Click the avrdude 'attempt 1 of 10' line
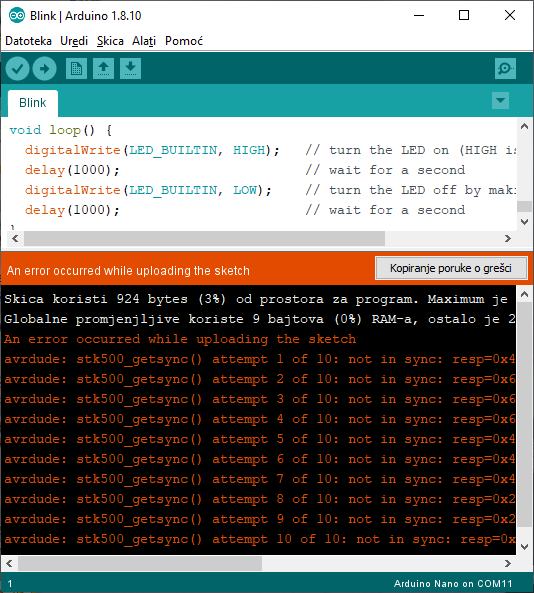 pyautogui.click(x=259, y=359)
